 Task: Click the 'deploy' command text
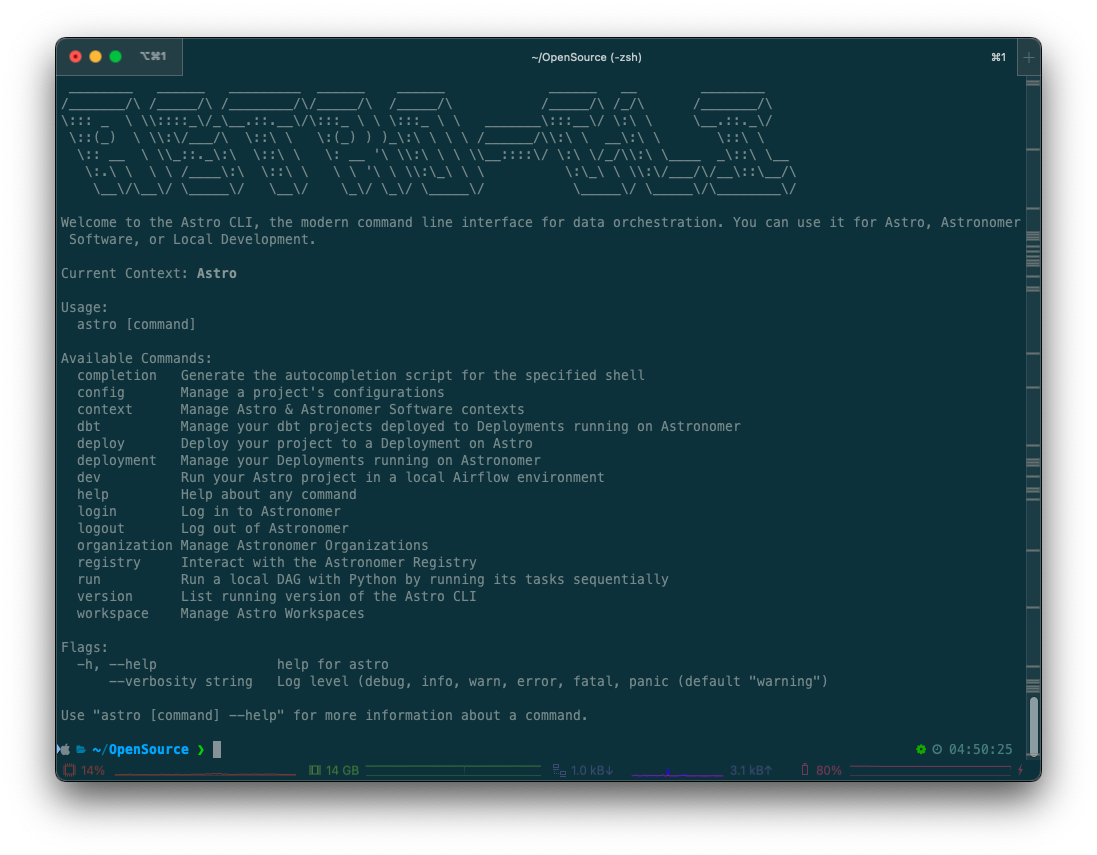tap(101, 444)
